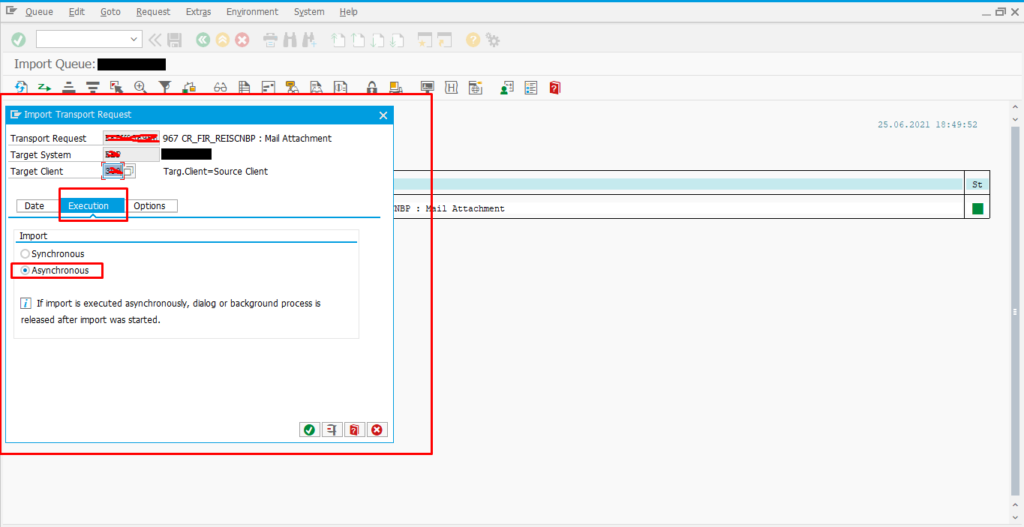Click the Target System field

pyautogui.click(x=131, y=155)
